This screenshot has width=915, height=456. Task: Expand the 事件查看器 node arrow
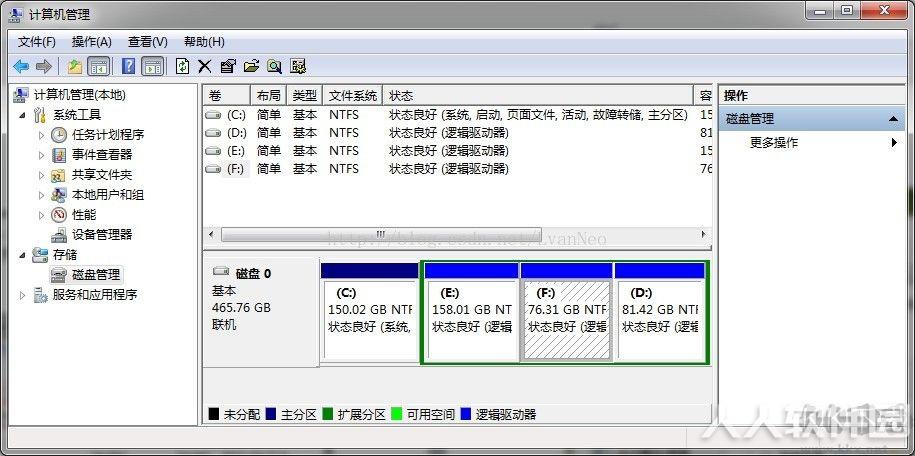(x=41, y=155)
